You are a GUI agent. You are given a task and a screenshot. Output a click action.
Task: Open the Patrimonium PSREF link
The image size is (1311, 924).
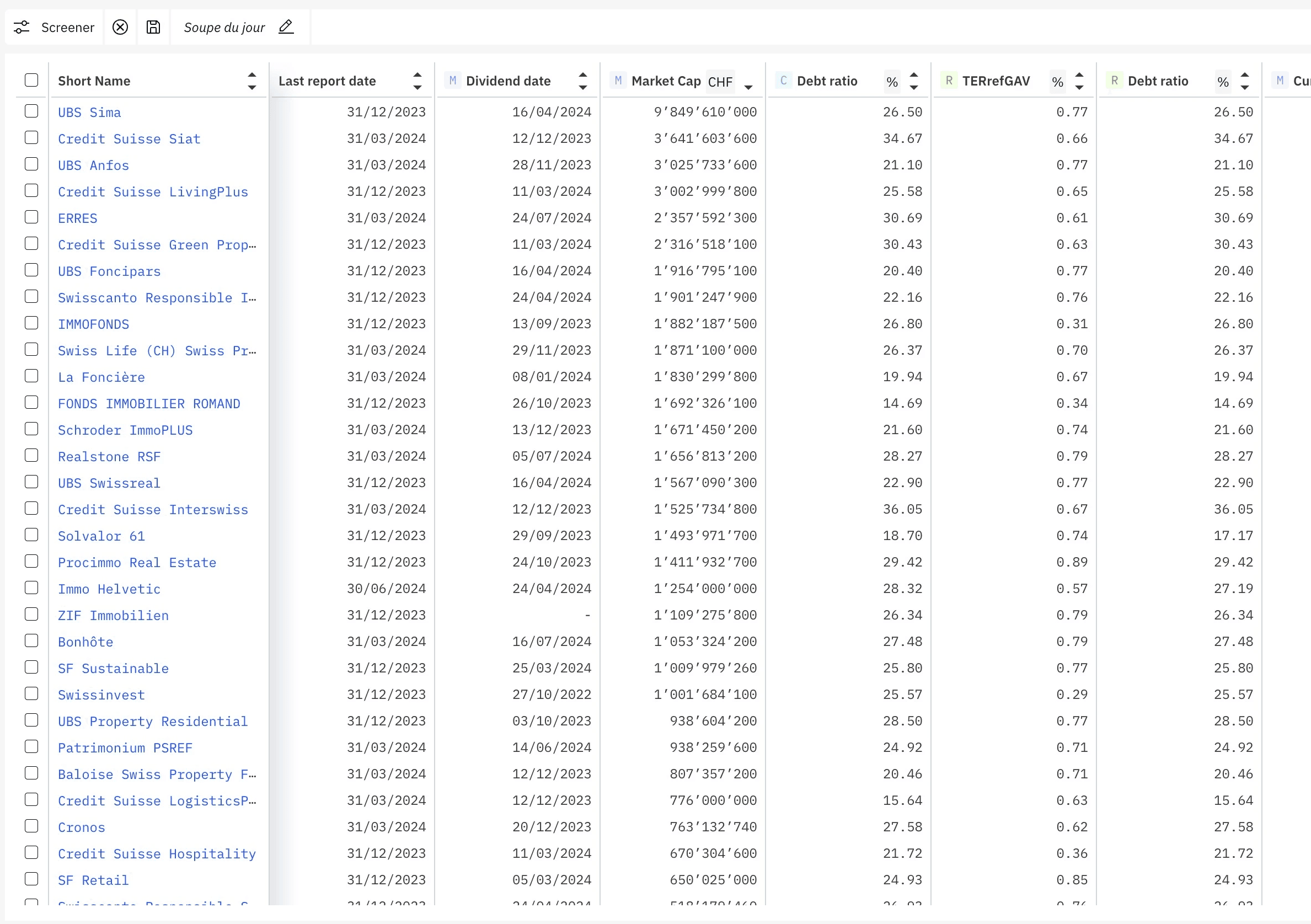pyautogui.click(x=126, y=748)
